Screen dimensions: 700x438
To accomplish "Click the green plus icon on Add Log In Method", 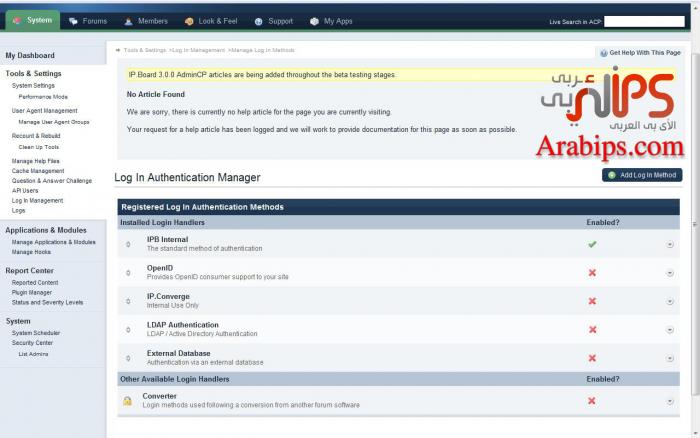I will (x=611, y=175).
